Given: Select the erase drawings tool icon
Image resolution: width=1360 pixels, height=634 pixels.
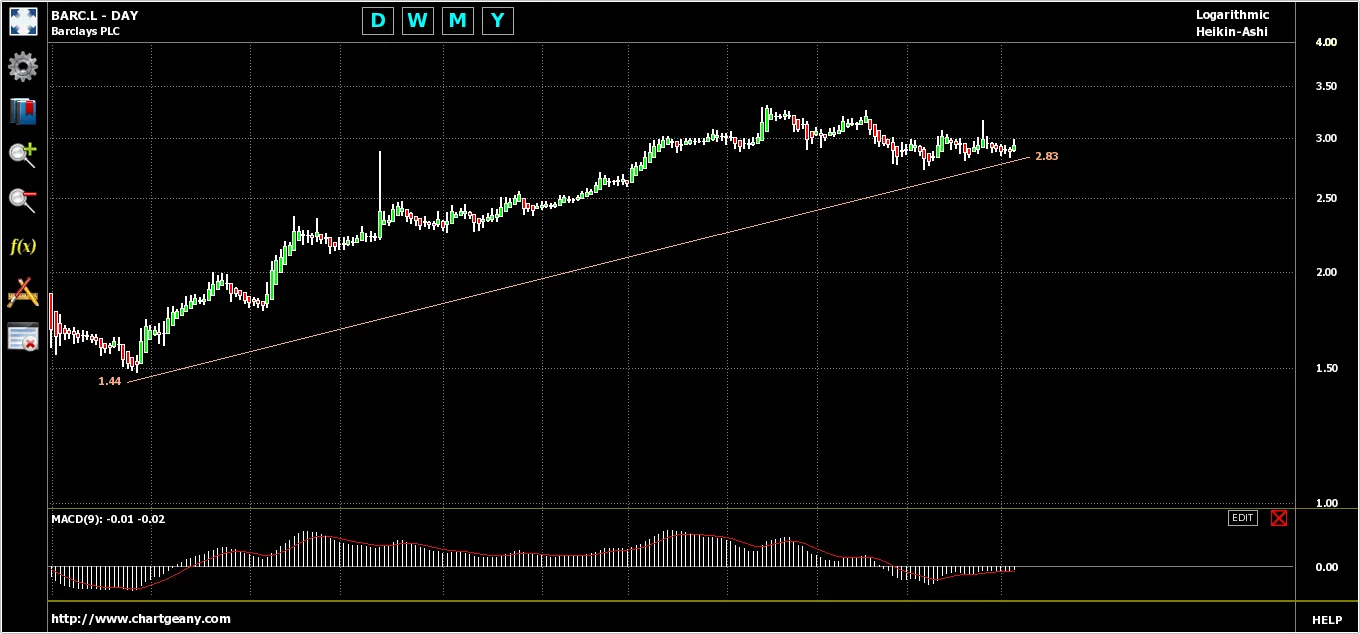Looking at the screenshot, I should point(22,292).
